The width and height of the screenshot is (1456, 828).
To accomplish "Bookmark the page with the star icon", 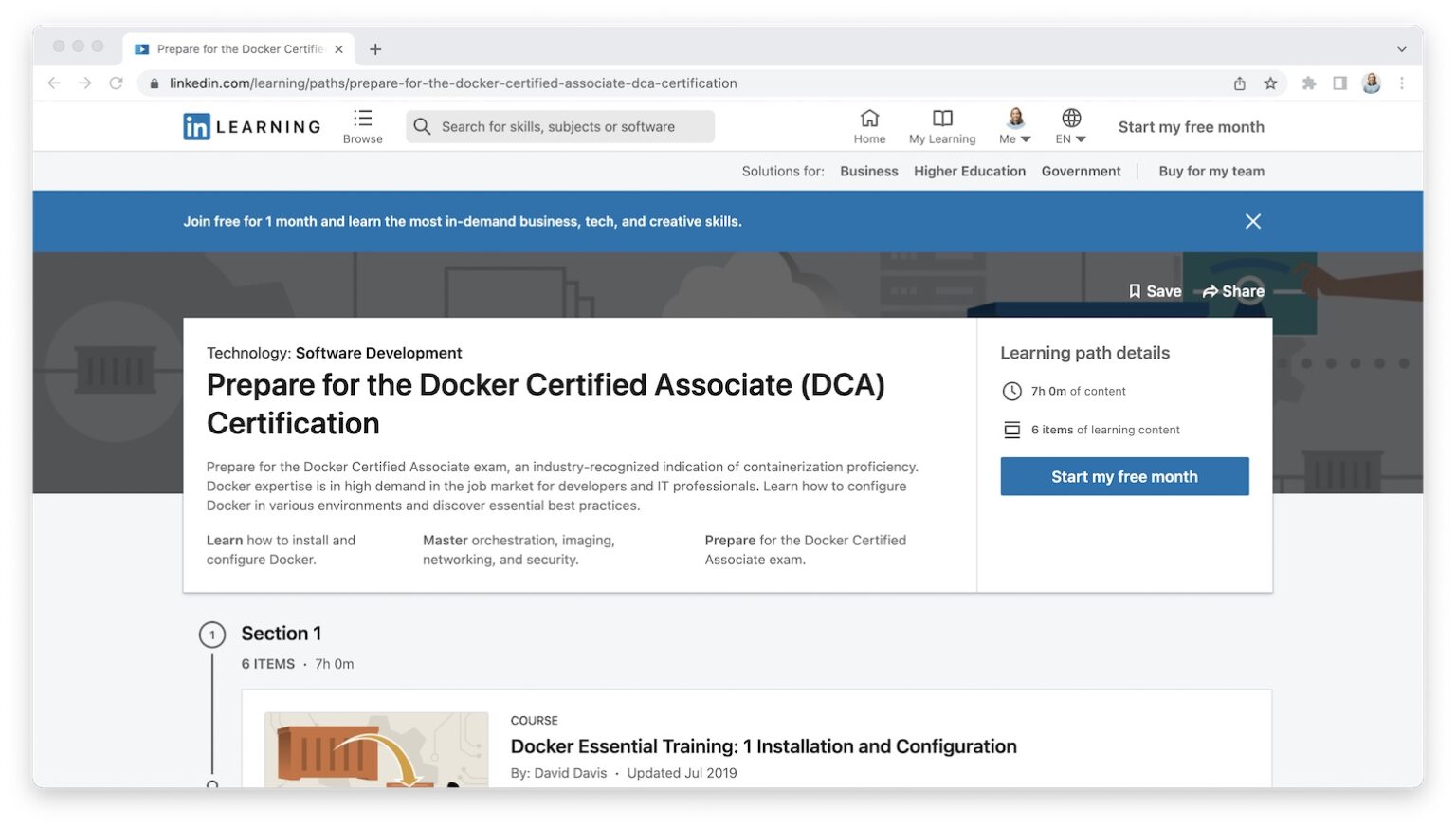I will [1270, 83].
